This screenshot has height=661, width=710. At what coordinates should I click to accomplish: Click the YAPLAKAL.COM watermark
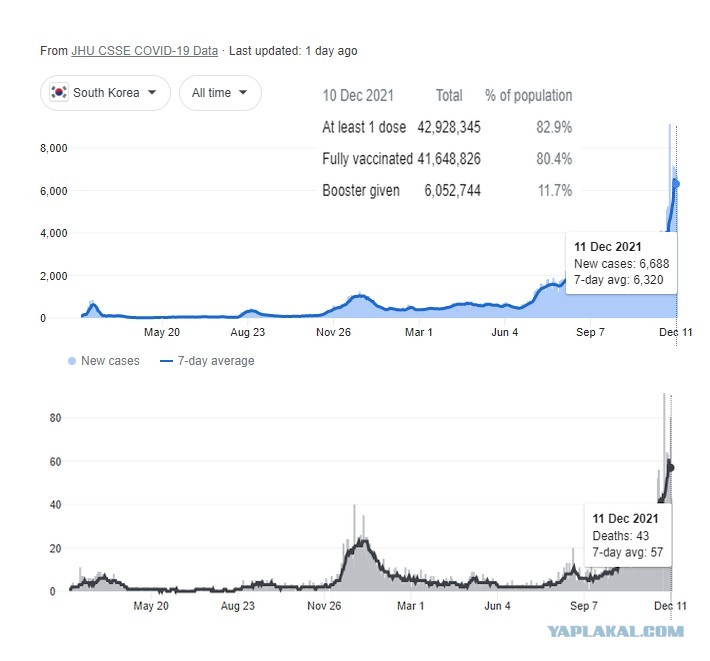click(x=615, y=631)
